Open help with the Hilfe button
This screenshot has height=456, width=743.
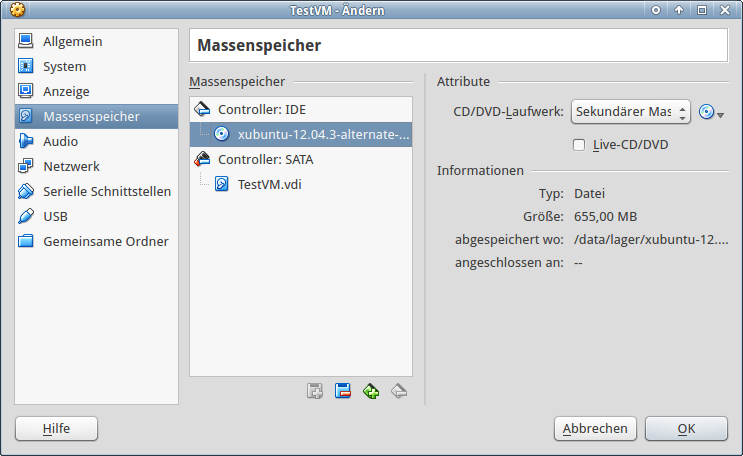56,428
